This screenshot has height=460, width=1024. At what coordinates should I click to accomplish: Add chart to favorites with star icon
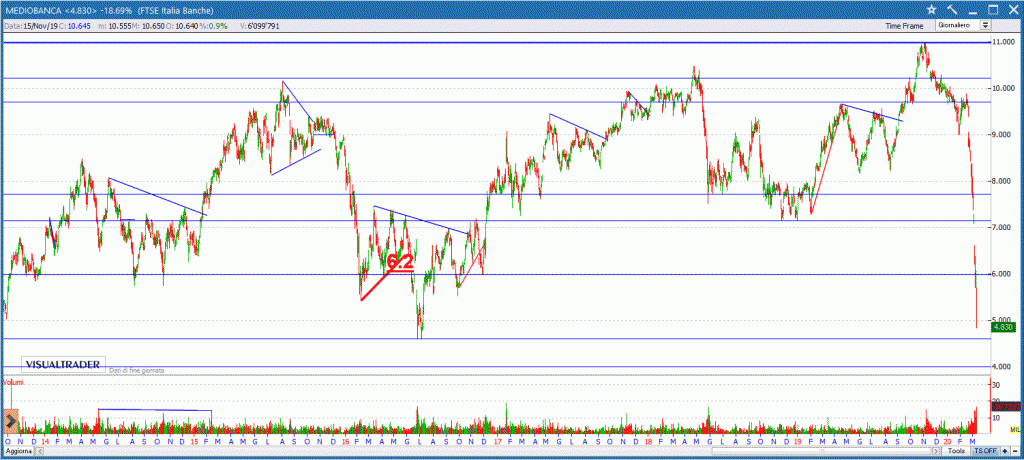(x=931, y=10)
